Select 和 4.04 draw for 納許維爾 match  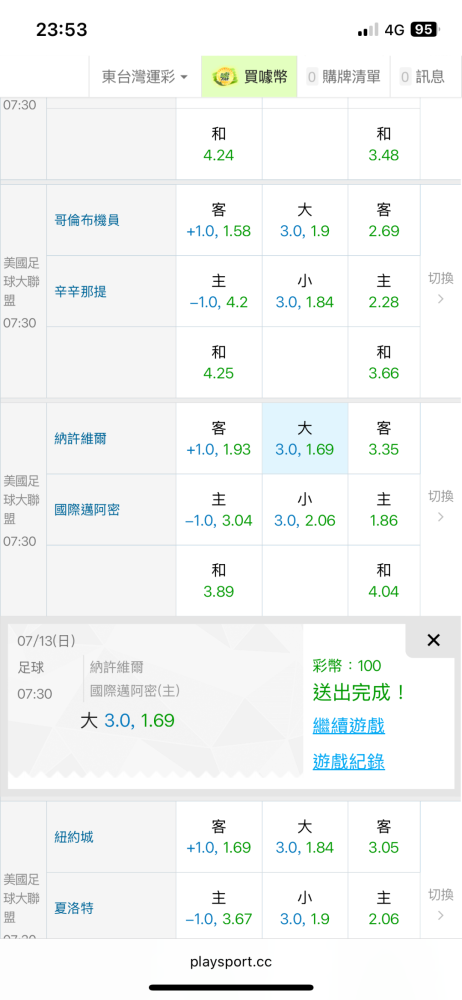(384, 580)
